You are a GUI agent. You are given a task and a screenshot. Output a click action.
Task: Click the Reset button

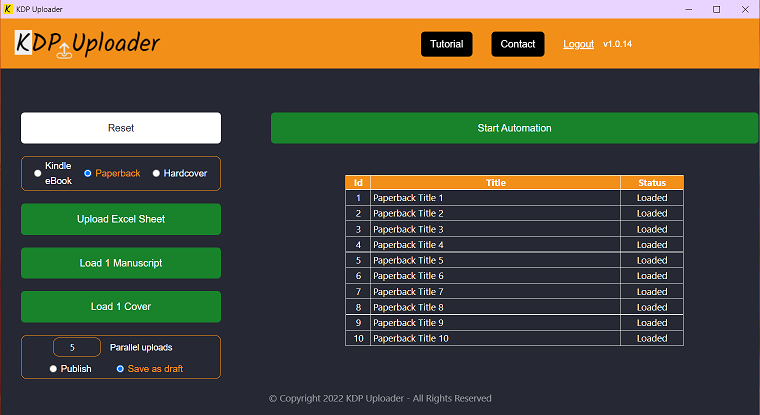tap(121, 128)
